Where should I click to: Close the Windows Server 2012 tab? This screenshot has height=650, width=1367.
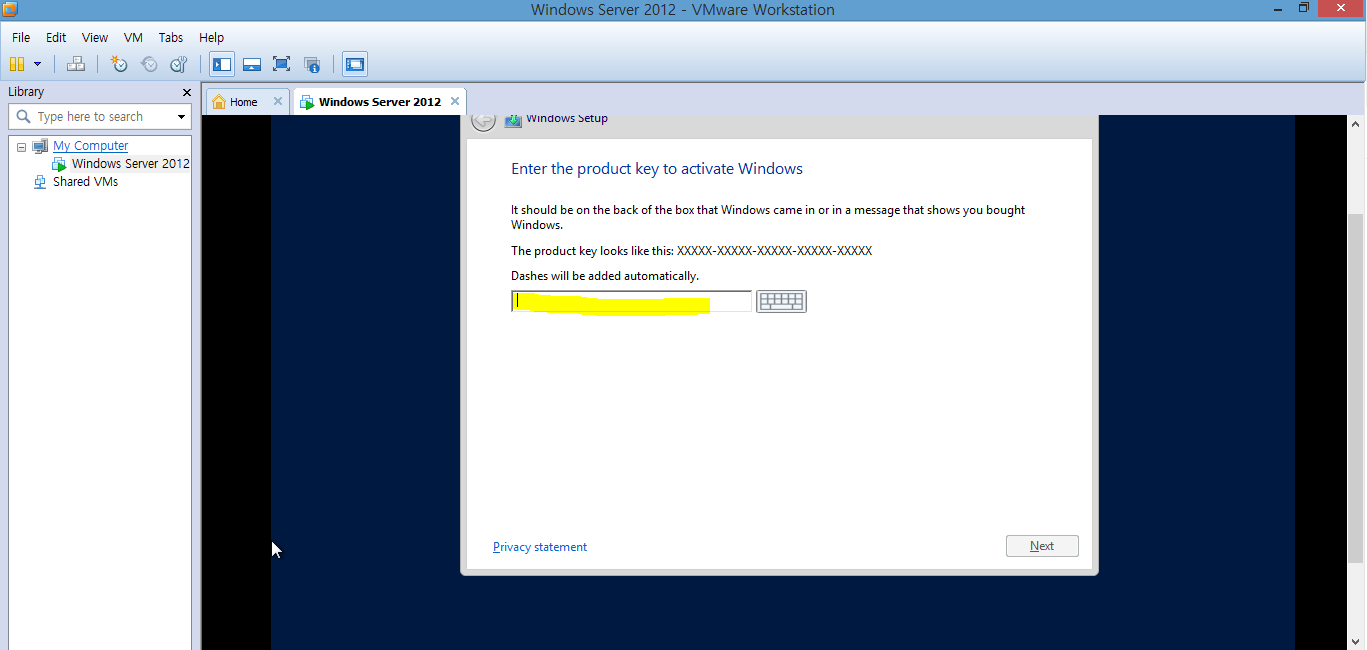[x=455, y=101]
